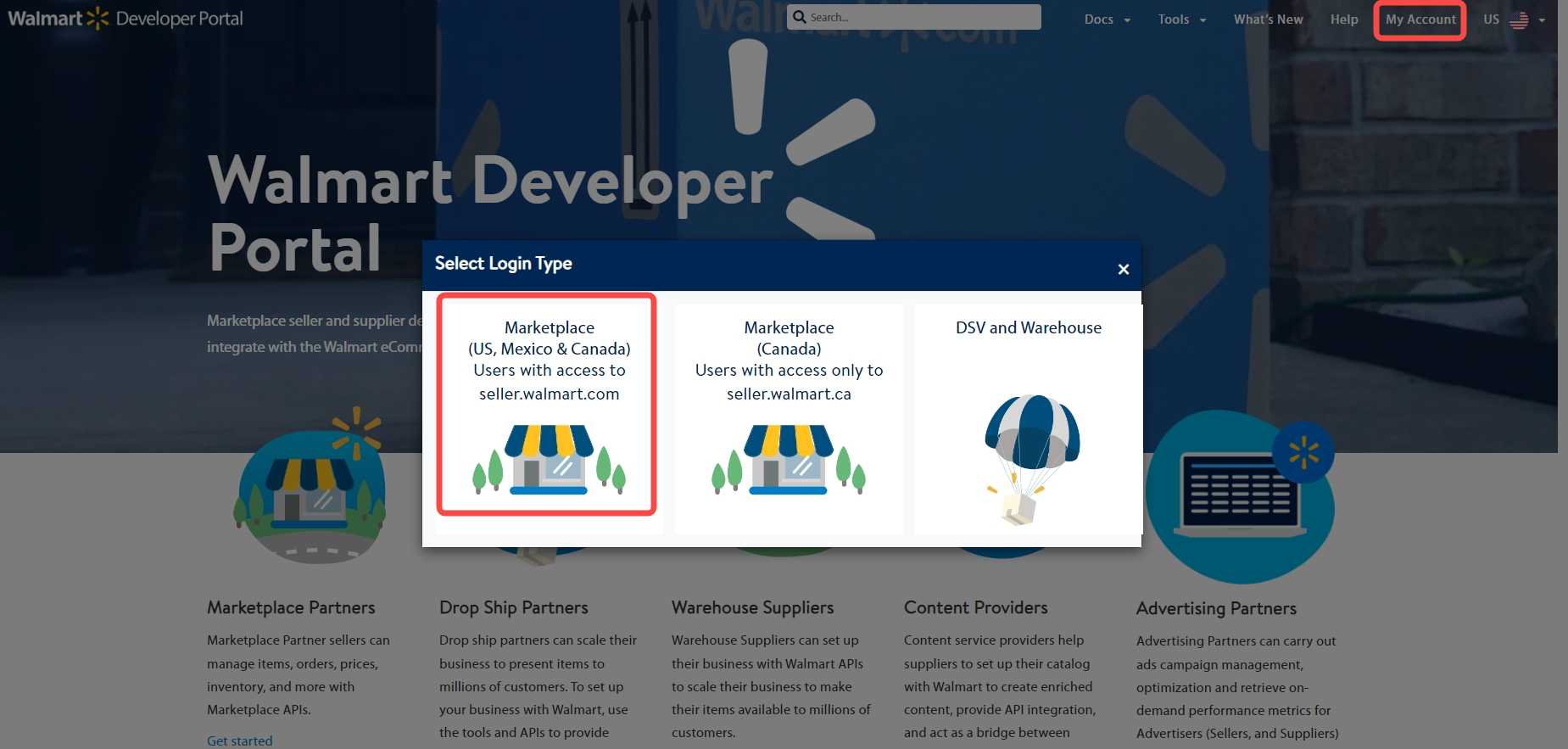Click storefront icon under Marketplace (Canada)
Viewport: 1568px width, 749px height.
789,459
